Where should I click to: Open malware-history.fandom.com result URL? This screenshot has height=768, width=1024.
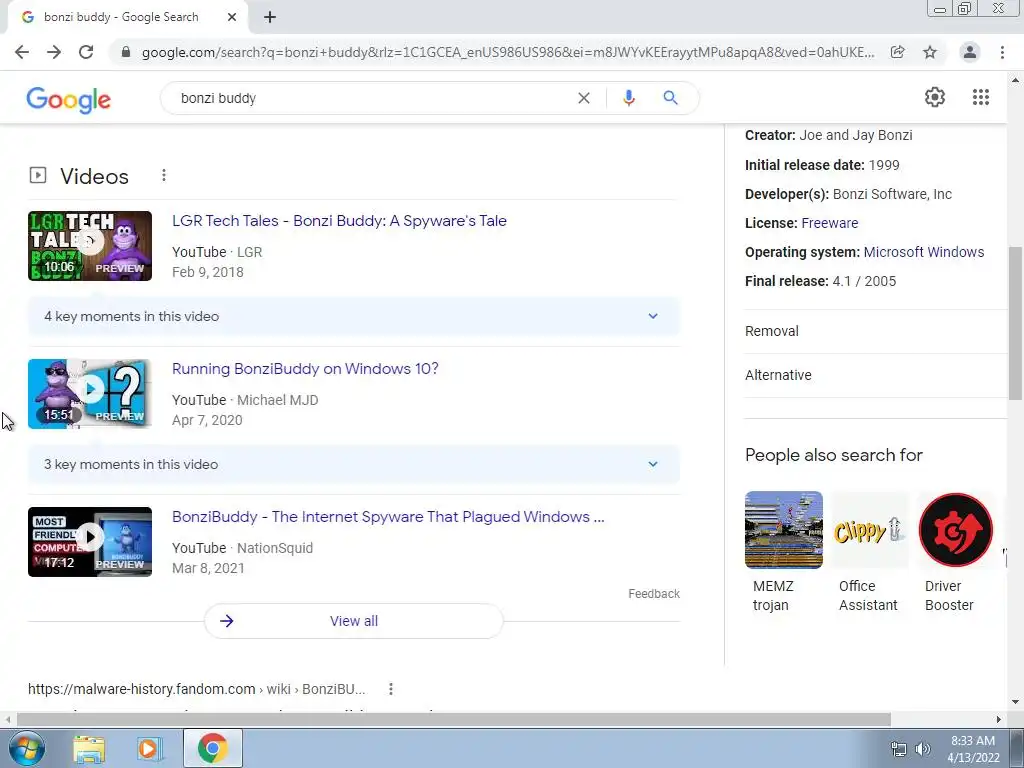[197, 689]
